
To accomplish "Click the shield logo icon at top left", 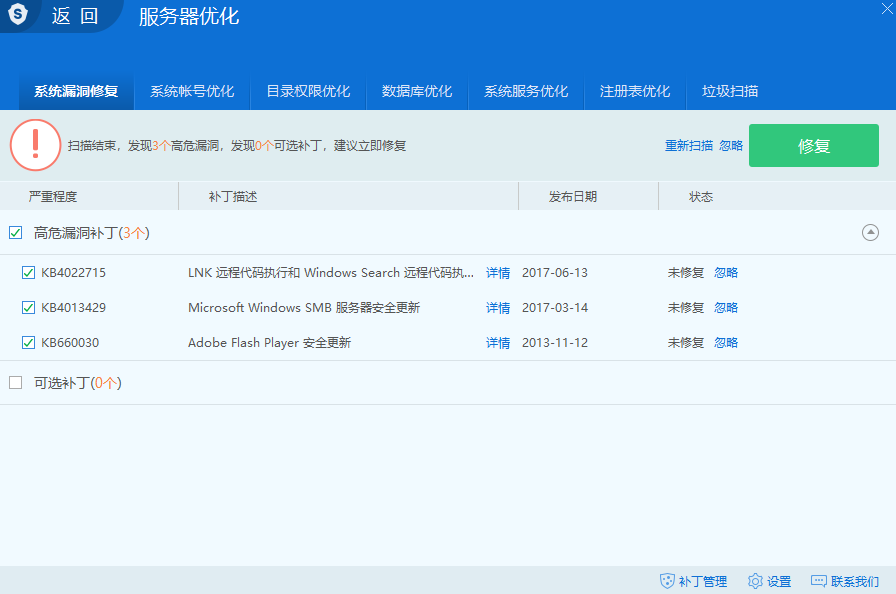I will [x=18, y=14].
